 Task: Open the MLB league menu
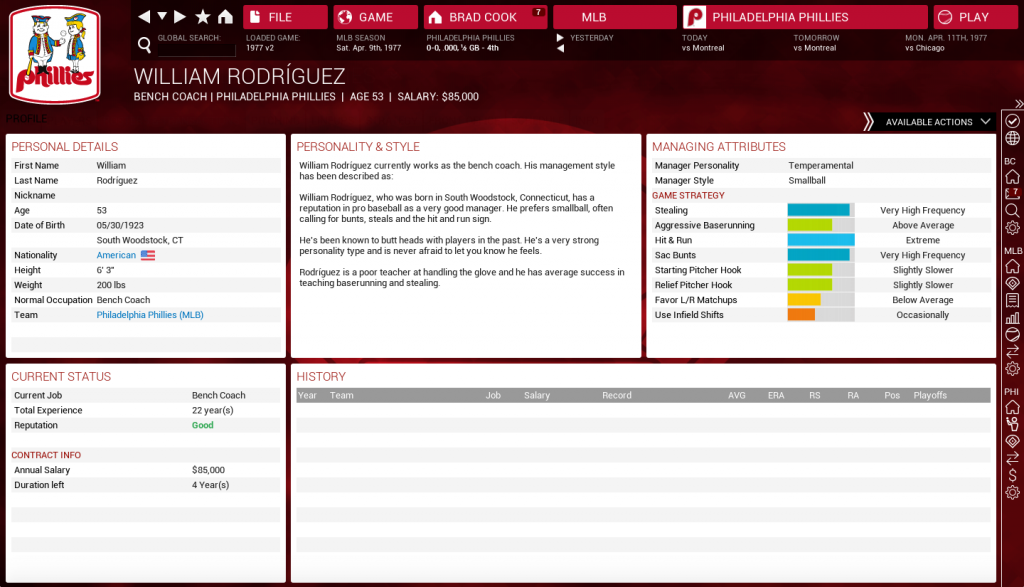point(615,17)
